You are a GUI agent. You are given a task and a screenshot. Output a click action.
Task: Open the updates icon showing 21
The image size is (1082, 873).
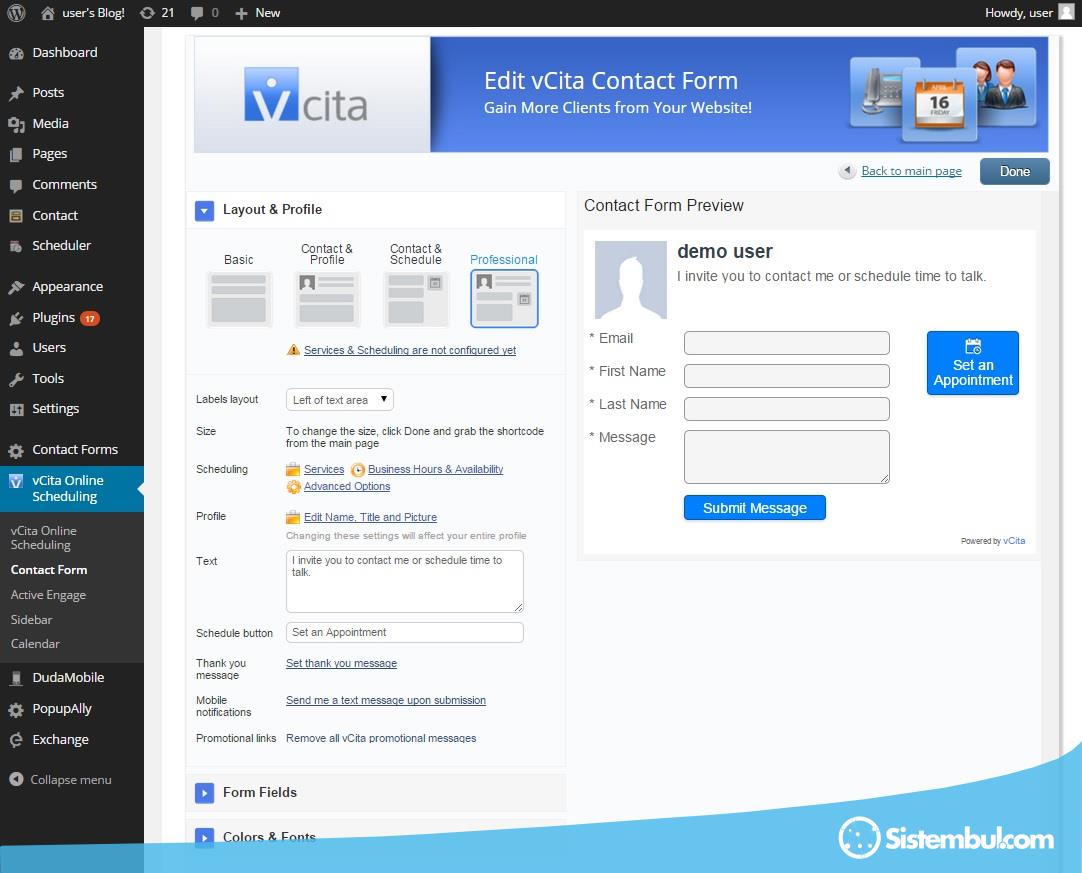tap(147, 13)
